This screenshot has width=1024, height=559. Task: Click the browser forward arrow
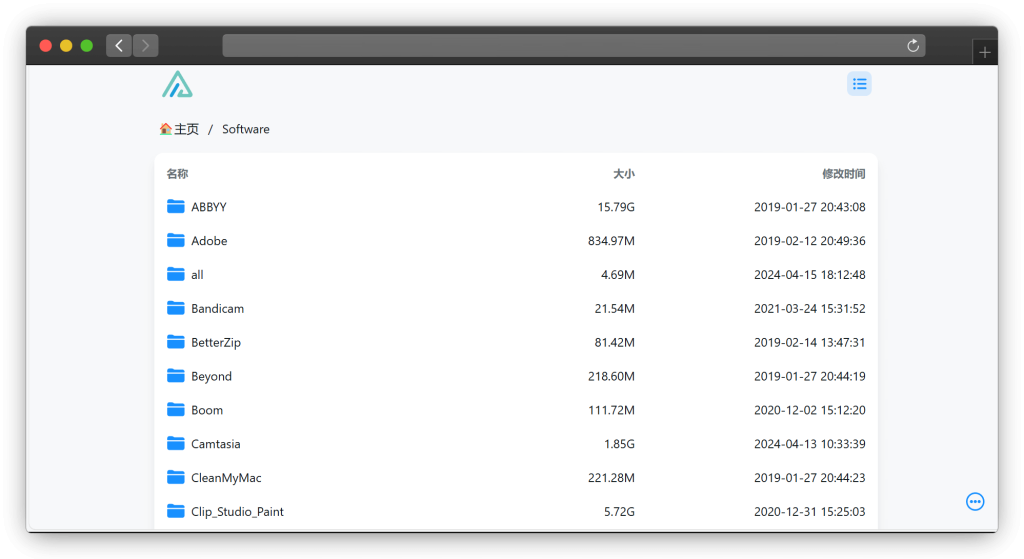point(146,46)
